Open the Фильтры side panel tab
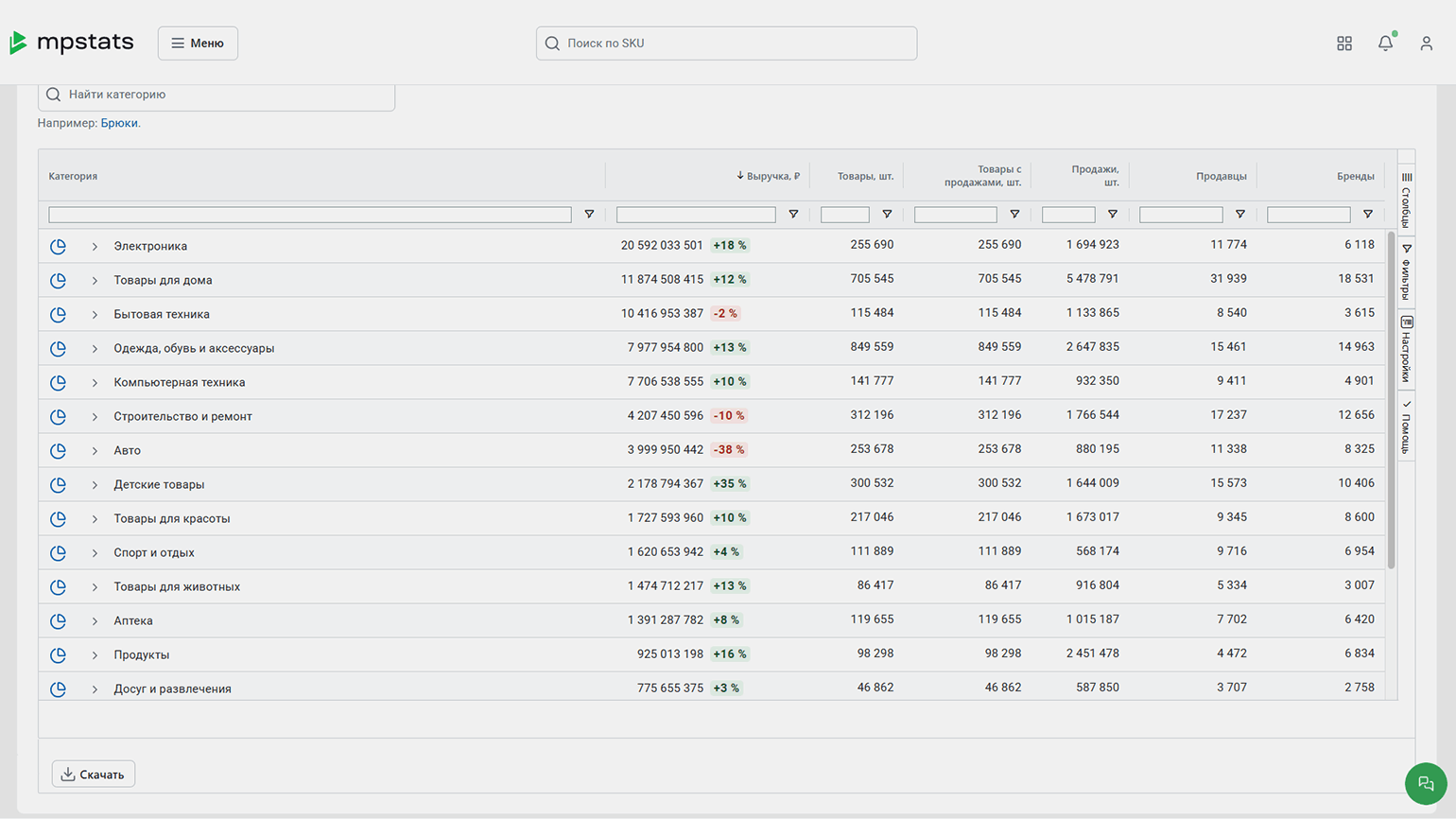 (1406, 272)
